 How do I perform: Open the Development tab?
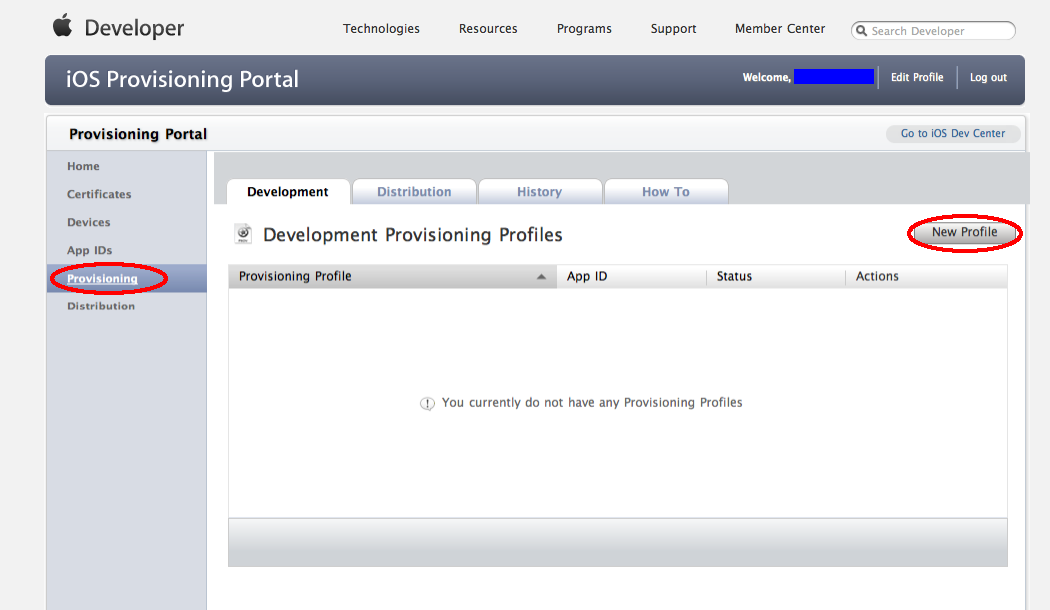[x=288, y=192]
